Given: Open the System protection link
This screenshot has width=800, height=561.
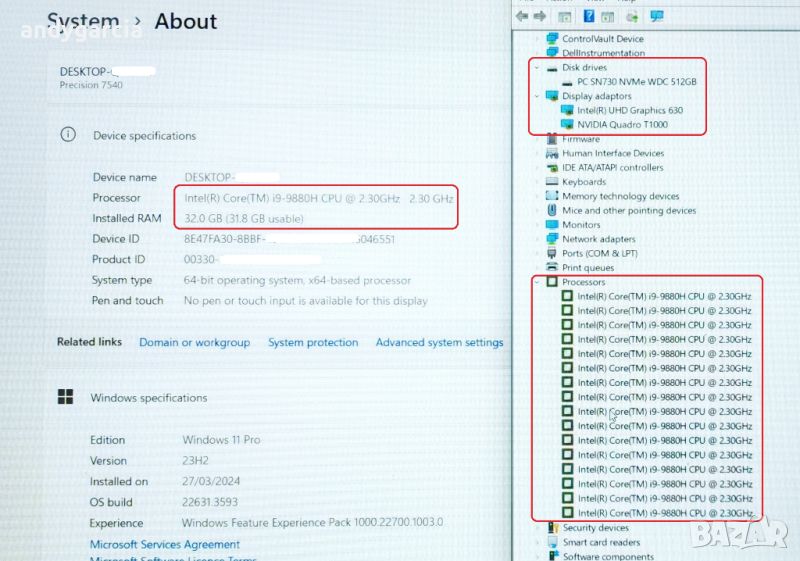Looking at the screenshot, I should coord(312,342).
